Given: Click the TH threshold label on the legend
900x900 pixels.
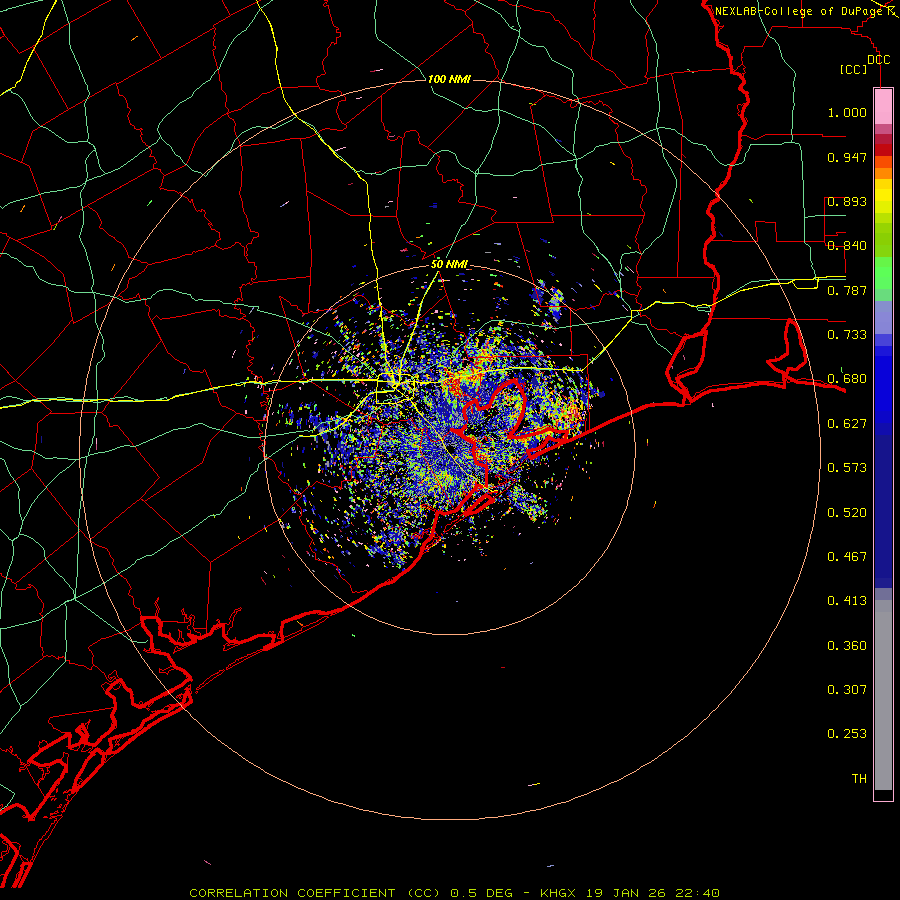Looking at the screenshot, I should [x=859, y=779].
